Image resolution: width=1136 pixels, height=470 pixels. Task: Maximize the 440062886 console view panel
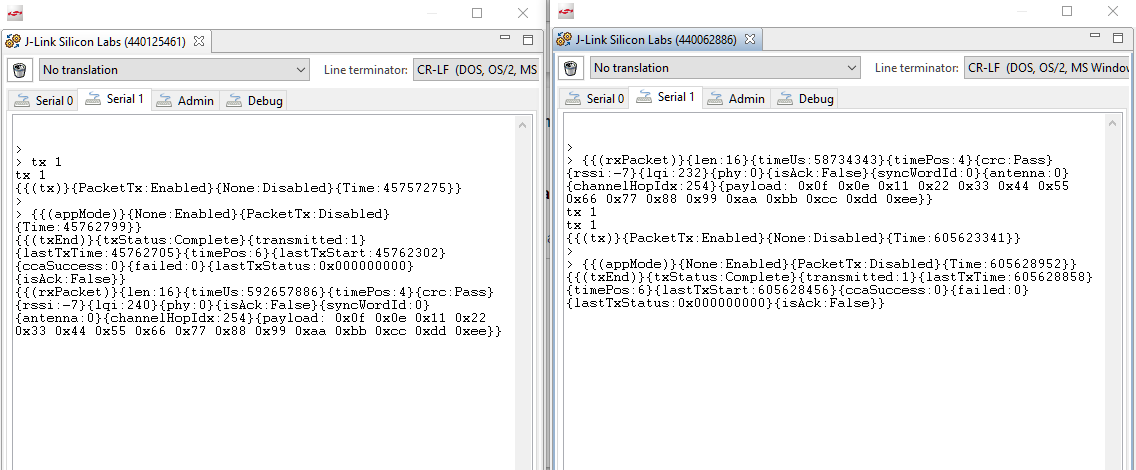click(x=1118, y=39)
